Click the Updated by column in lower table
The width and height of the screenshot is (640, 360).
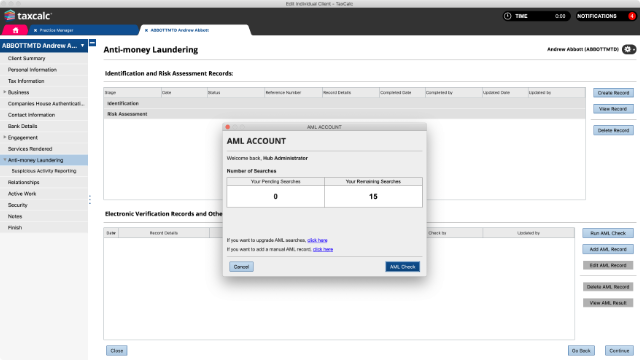tap(529, 233)
